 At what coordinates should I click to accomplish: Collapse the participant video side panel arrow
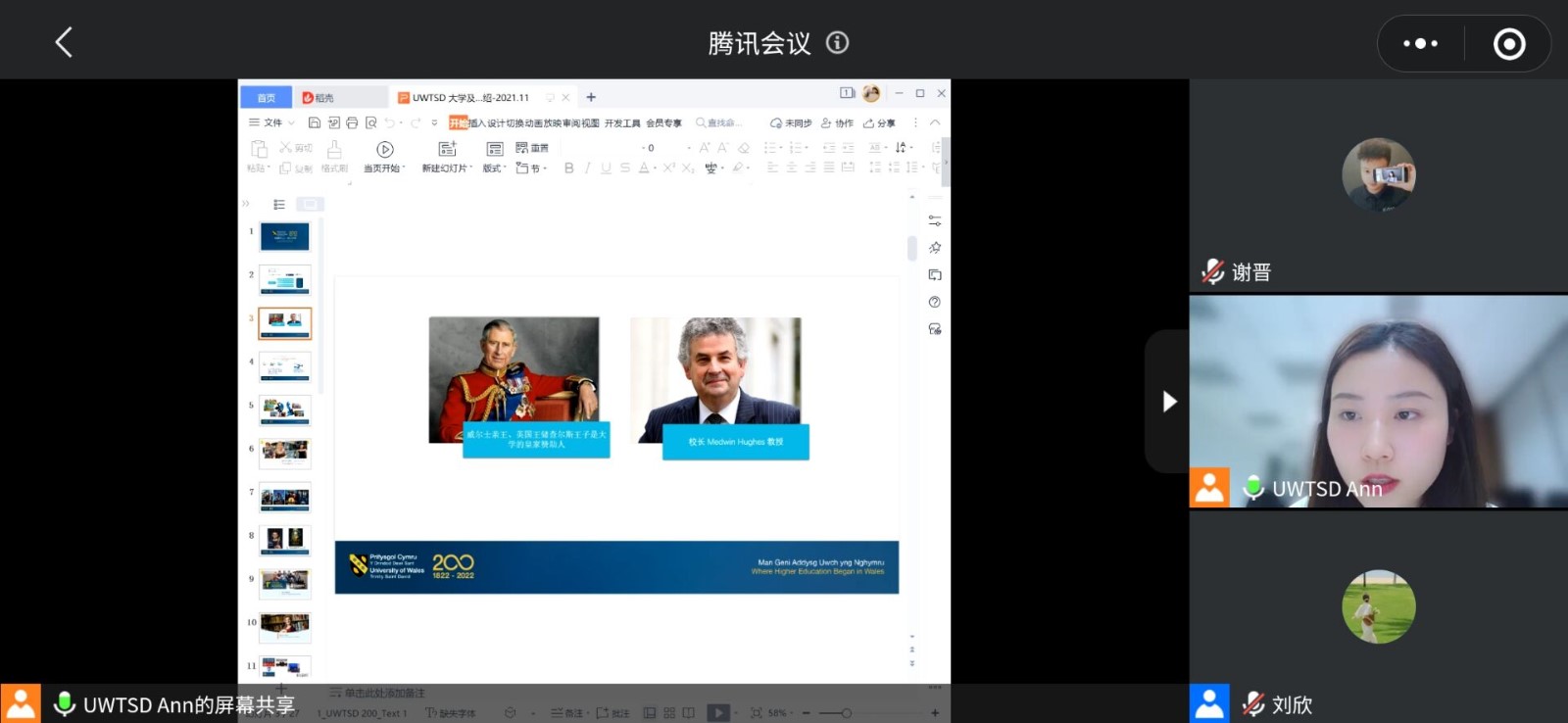1168,402
